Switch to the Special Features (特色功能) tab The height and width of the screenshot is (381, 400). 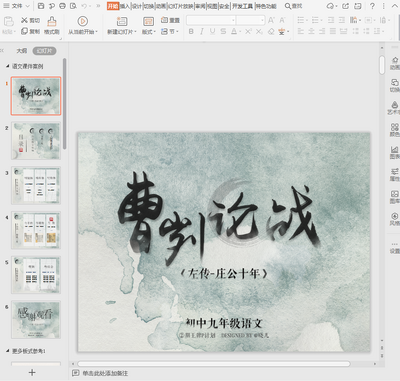[266, 6]
